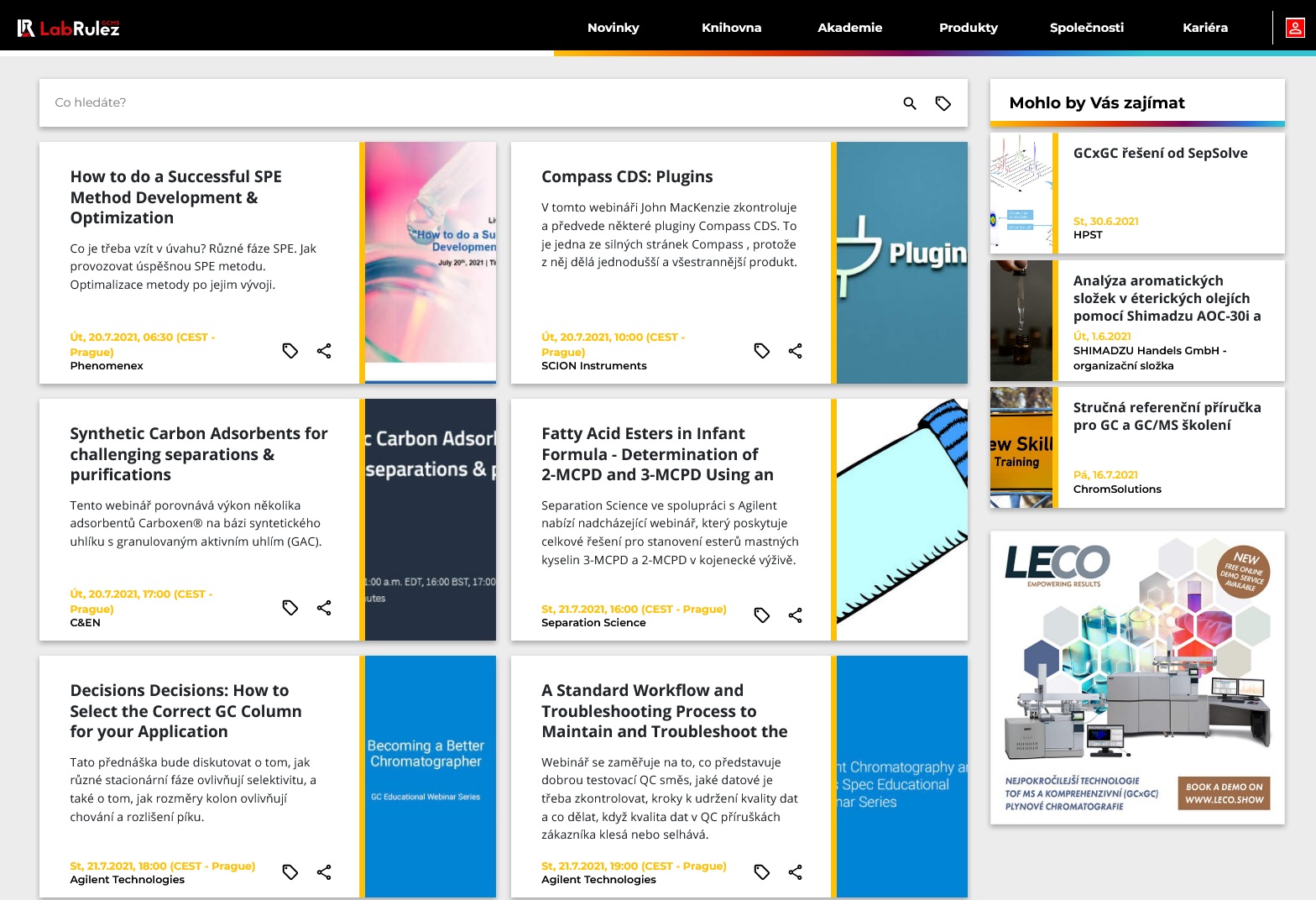Open the Novinky menu
This screenshot has width=1316, height=900.
(613, 28)
